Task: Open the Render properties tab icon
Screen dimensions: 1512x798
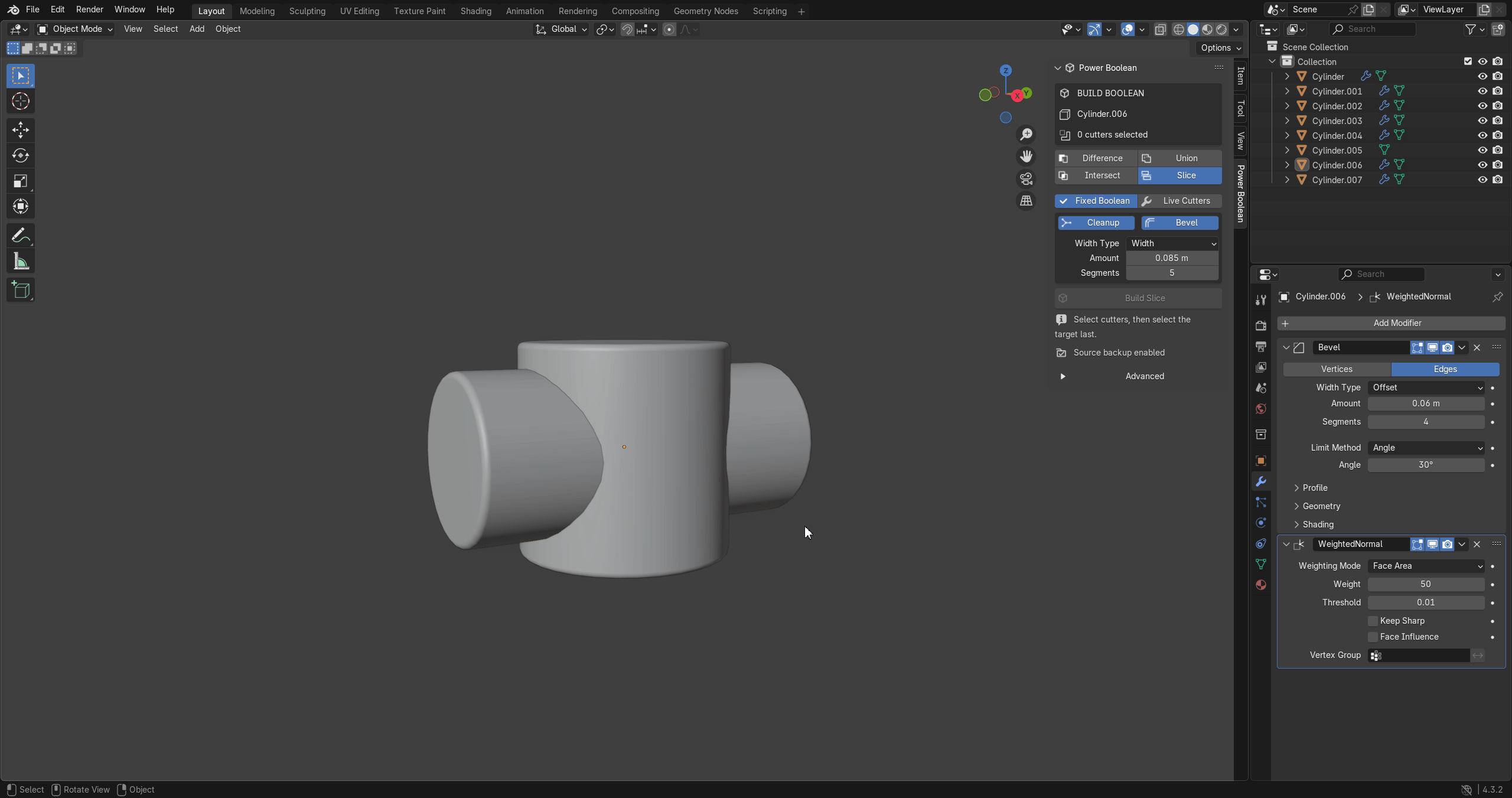Action: tap(1261, 325)
